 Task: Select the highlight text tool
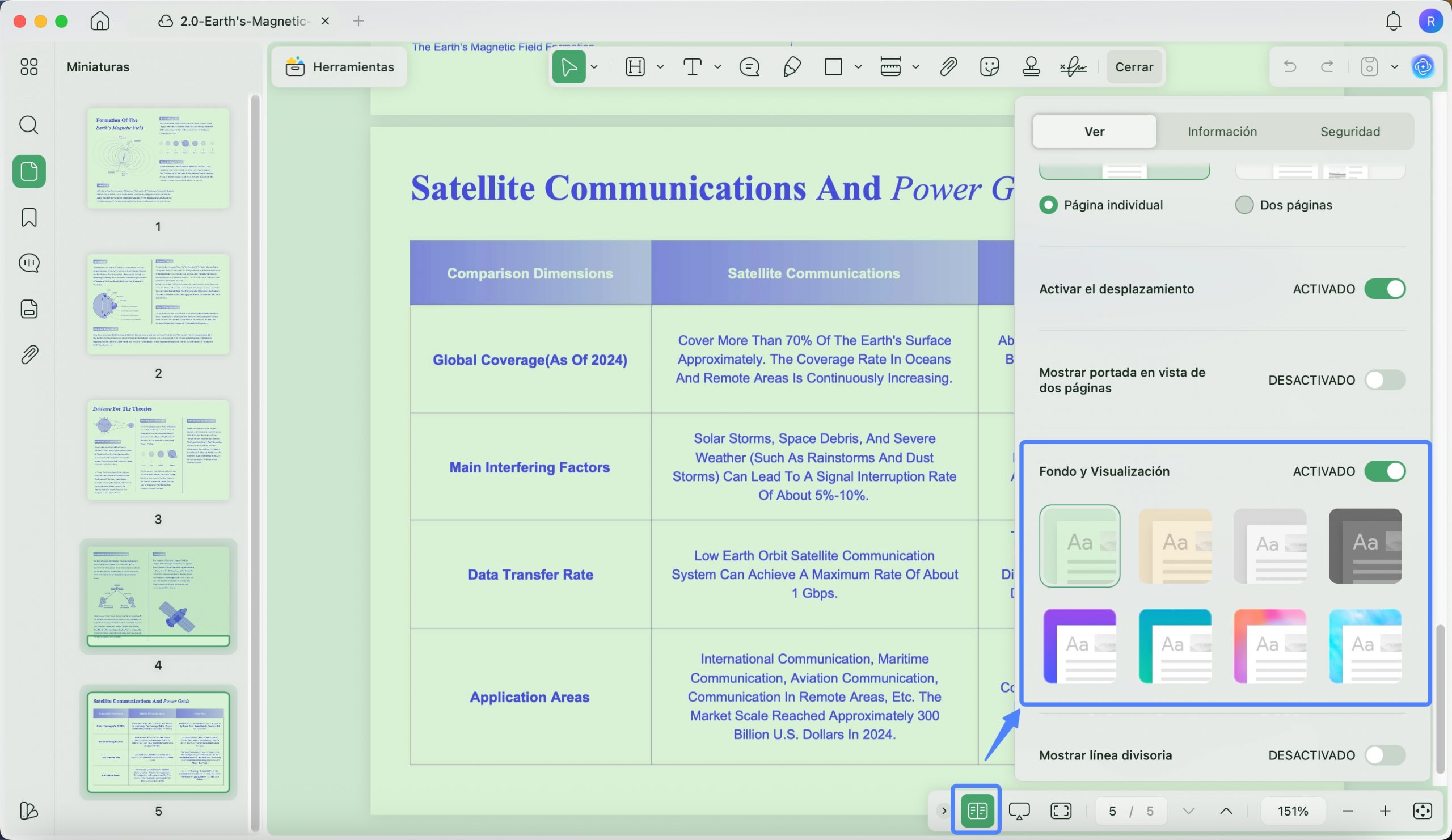pyautogui.click(x=635, y=67)
